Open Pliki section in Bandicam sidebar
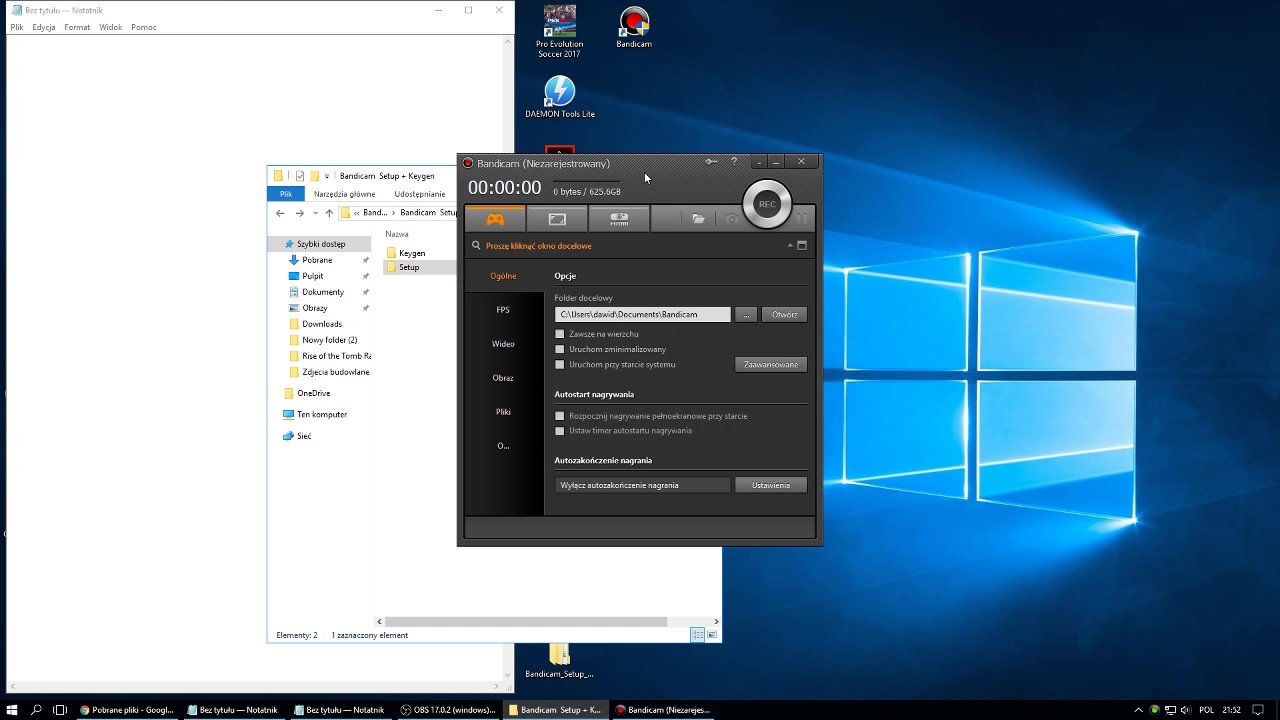 coord(503,412)
